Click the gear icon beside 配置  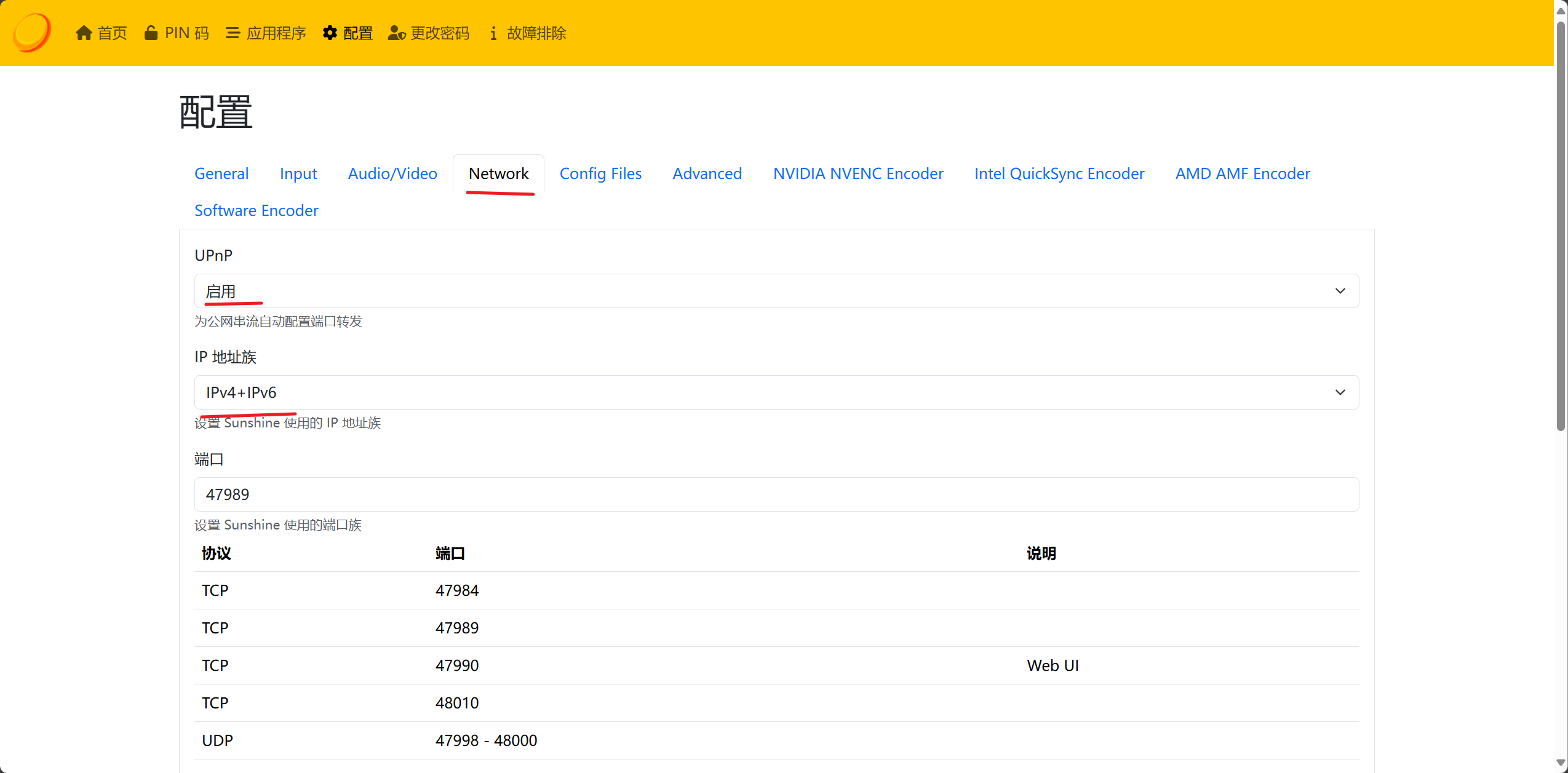tap(330, 33)
